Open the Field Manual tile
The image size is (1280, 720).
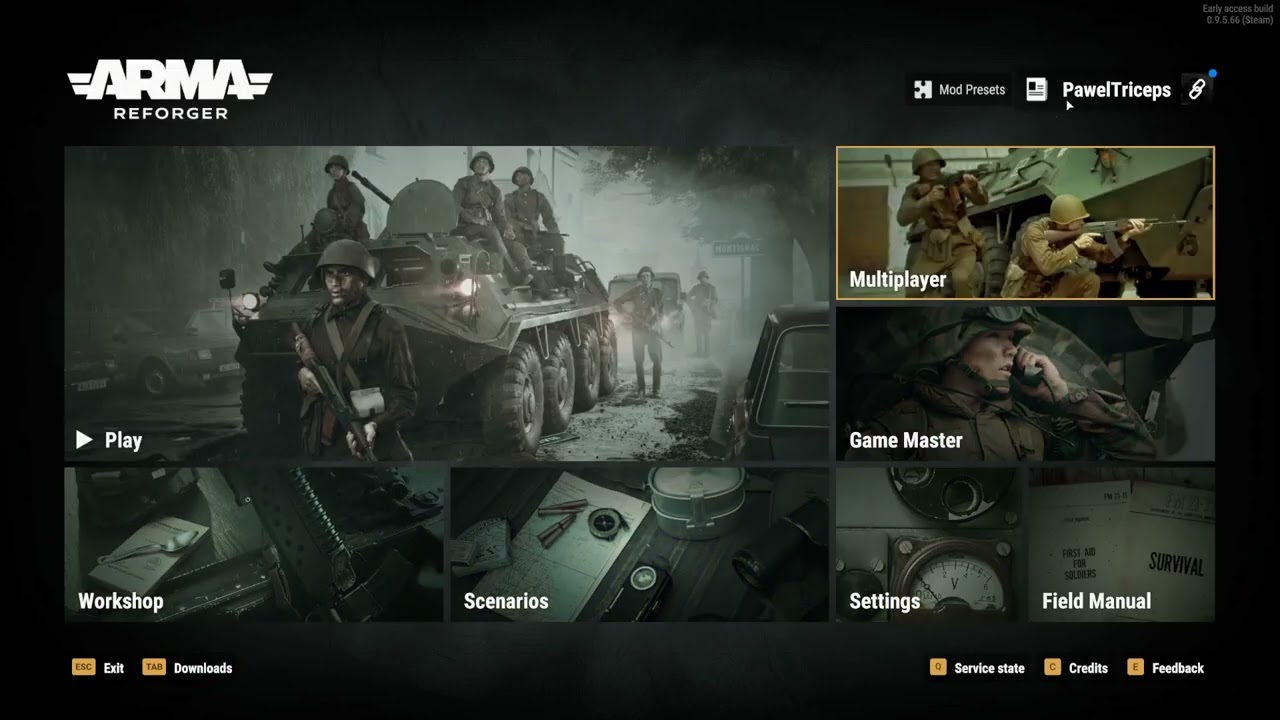[x=1122, y=545]
